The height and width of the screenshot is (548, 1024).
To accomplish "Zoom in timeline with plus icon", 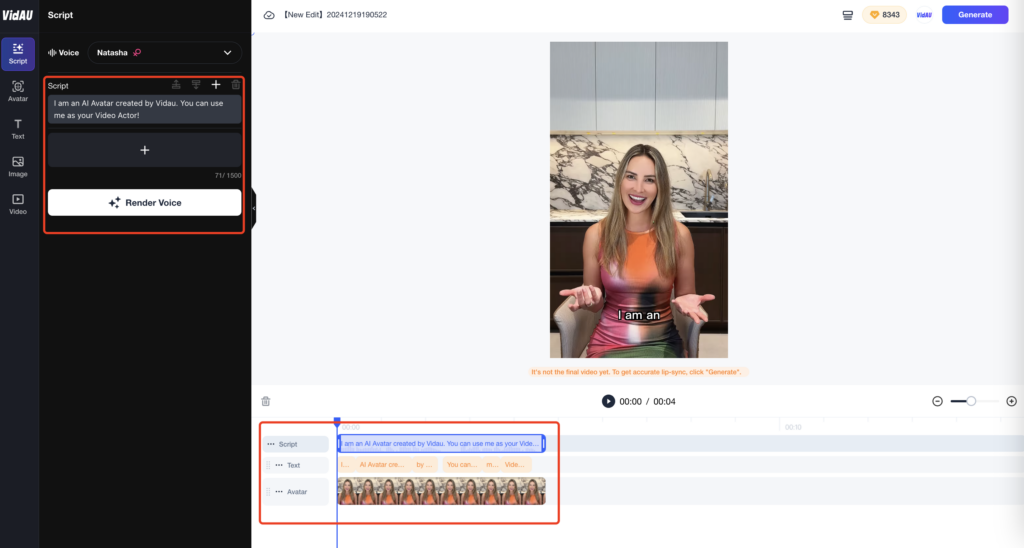I will pos(1012,401).
